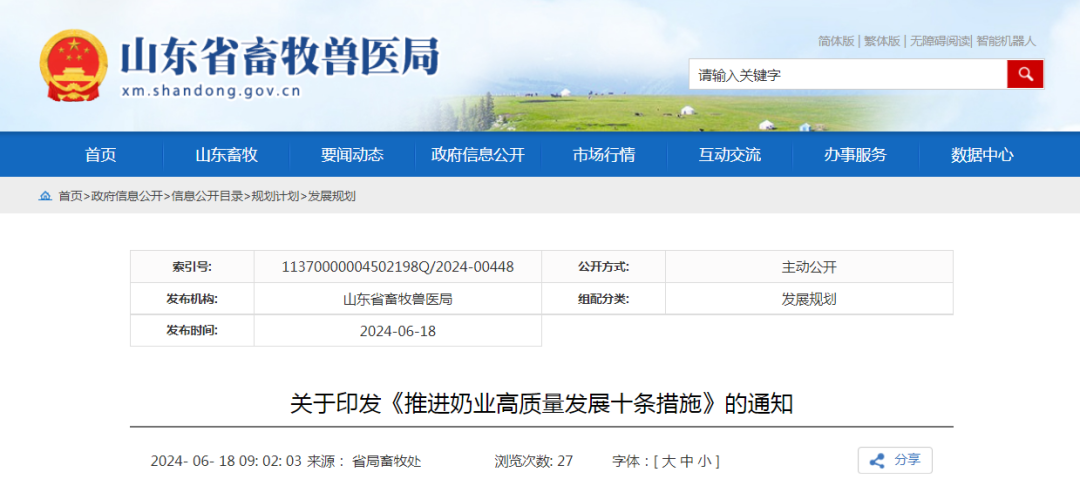Click the red search magnifier button
This screenshot has height=479, width=1080.
coord(1025,74)
